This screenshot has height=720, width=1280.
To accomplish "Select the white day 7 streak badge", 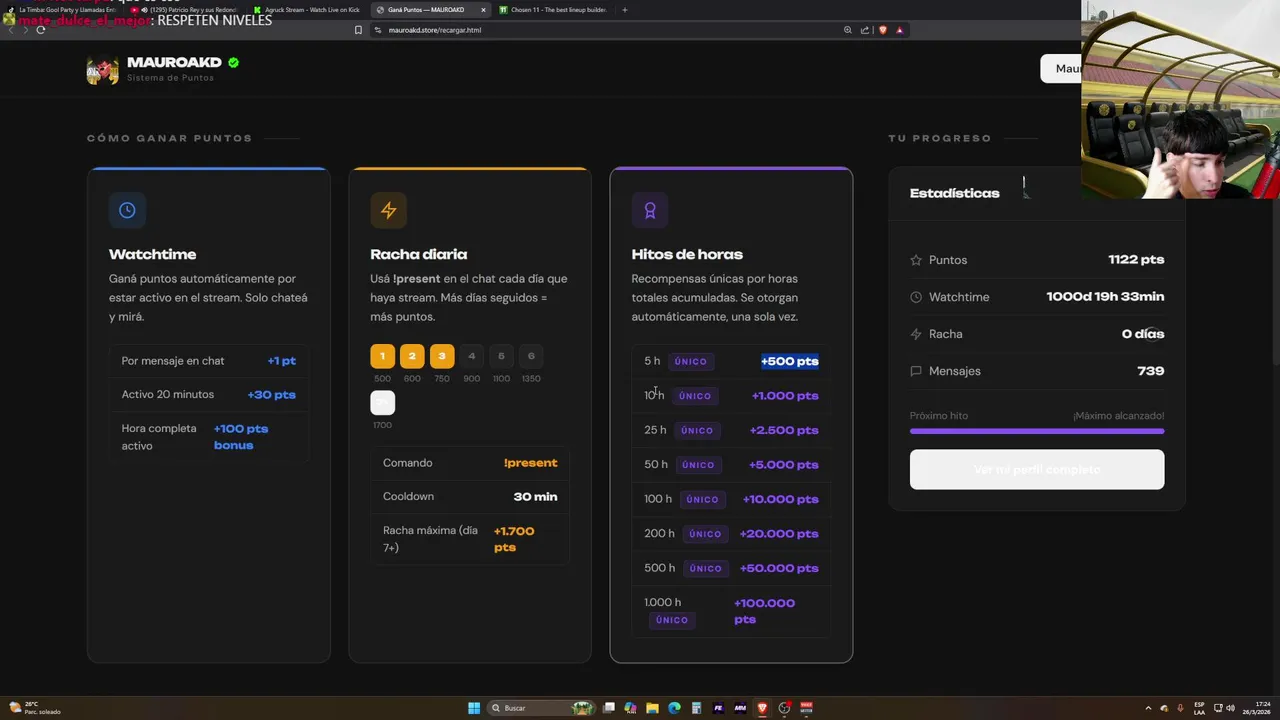I will click(382, 403).
